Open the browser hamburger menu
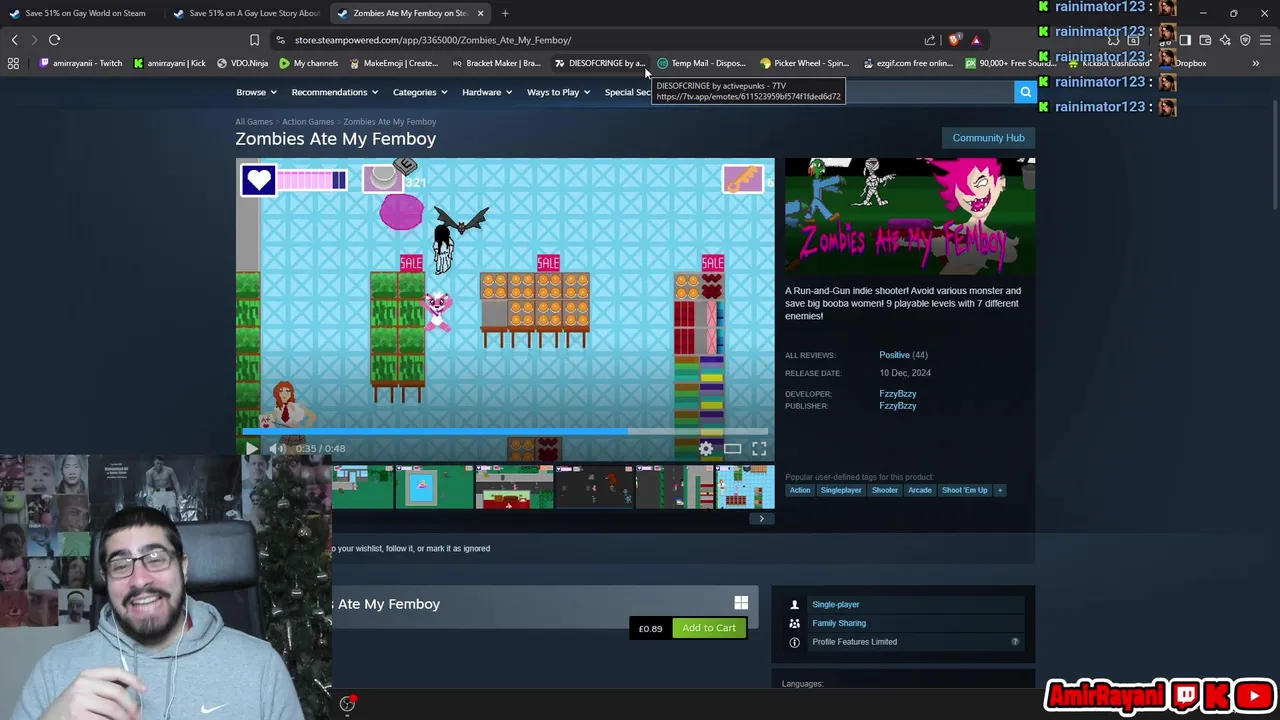 pyautogui.click(x=1265, y=40)
